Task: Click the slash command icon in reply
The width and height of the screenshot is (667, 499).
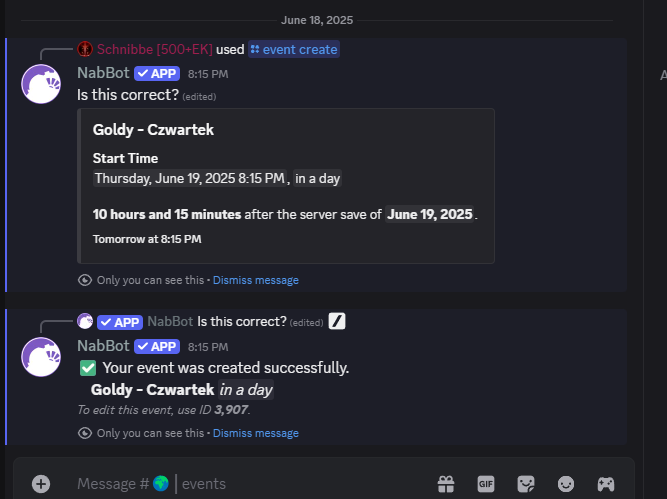Action: [337, 321]
